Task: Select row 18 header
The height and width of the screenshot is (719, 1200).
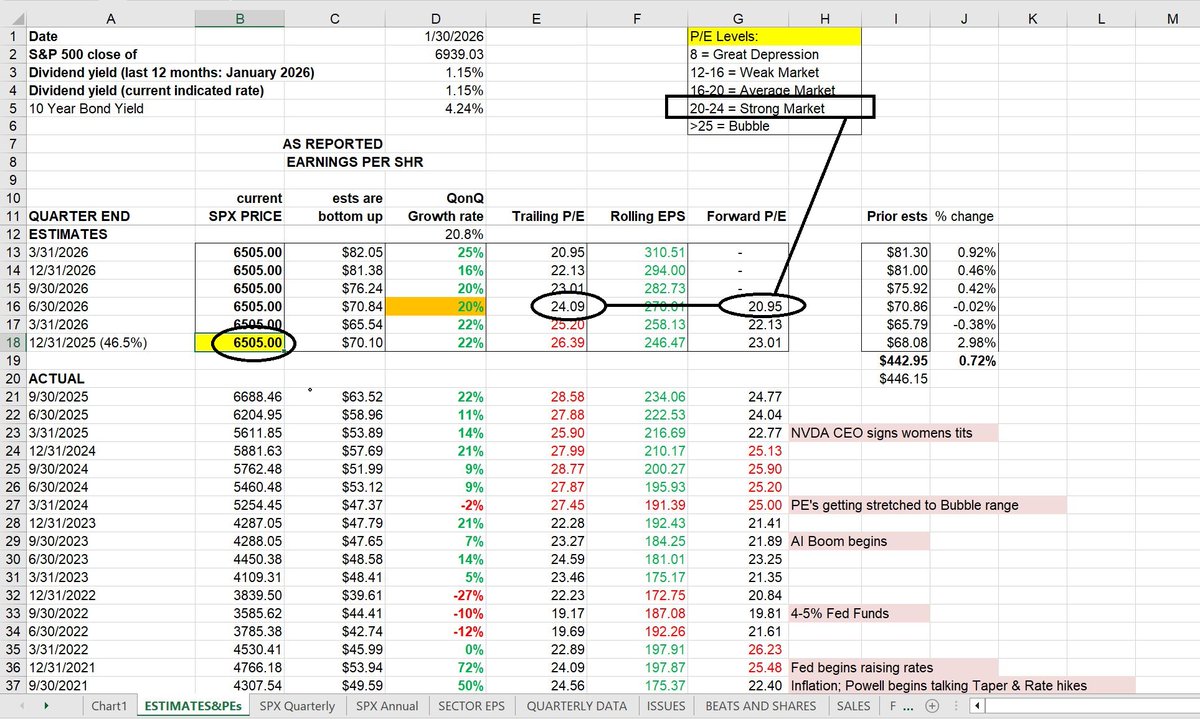Action: click(x=13, y=343)
